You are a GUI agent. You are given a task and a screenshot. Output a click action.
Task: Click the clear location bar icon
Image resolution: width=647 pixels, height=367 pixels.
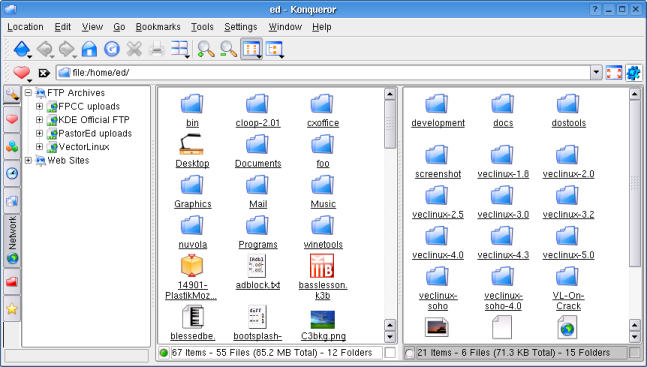(44, 73)
